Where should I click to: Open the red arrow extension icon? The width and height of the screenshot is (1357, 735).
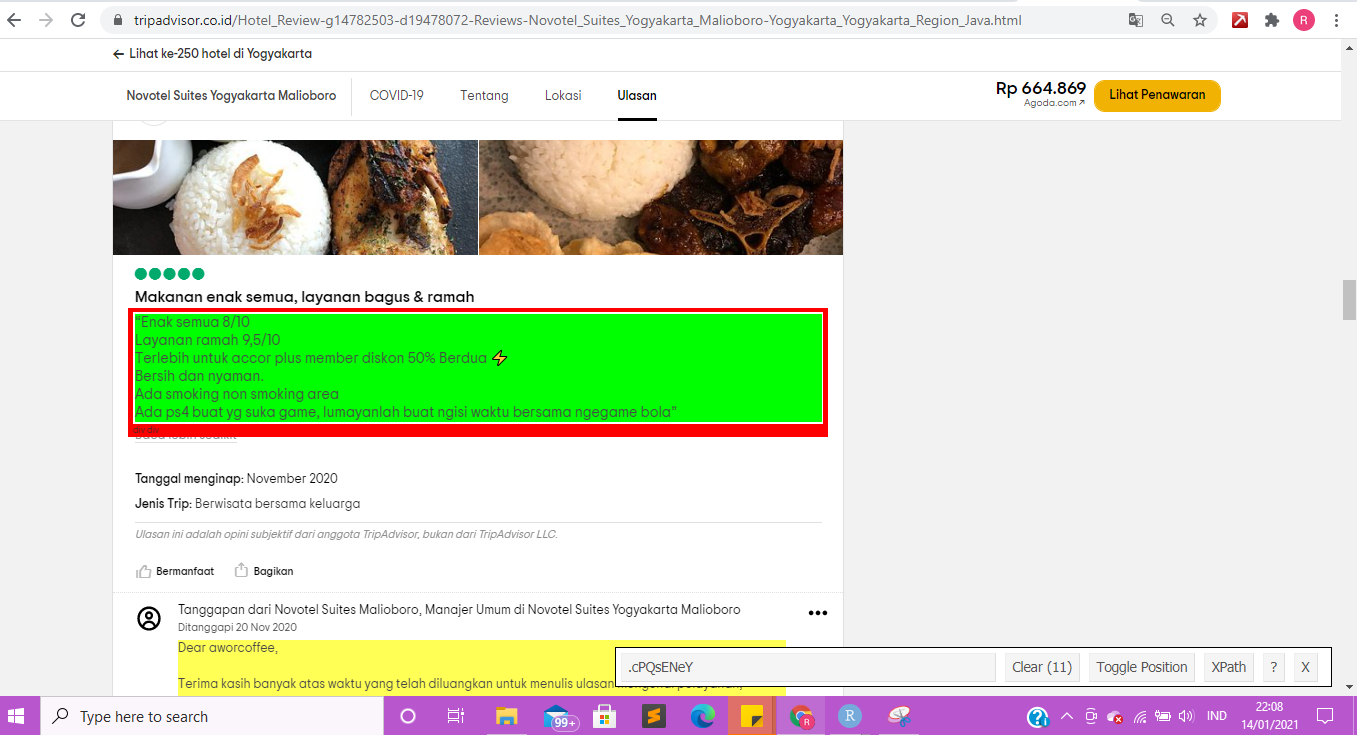[1239, 19]
